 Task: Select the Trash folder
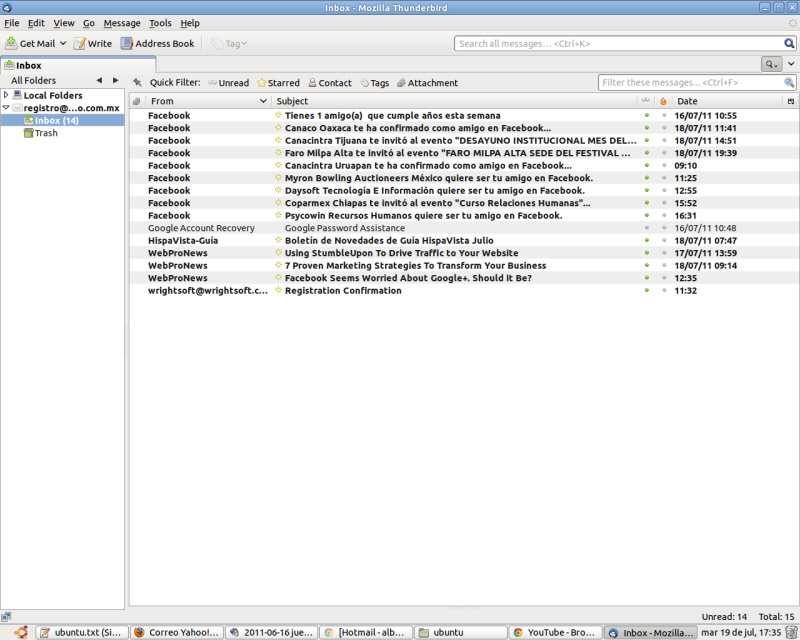pyautogui.click(x=41, y=133)
